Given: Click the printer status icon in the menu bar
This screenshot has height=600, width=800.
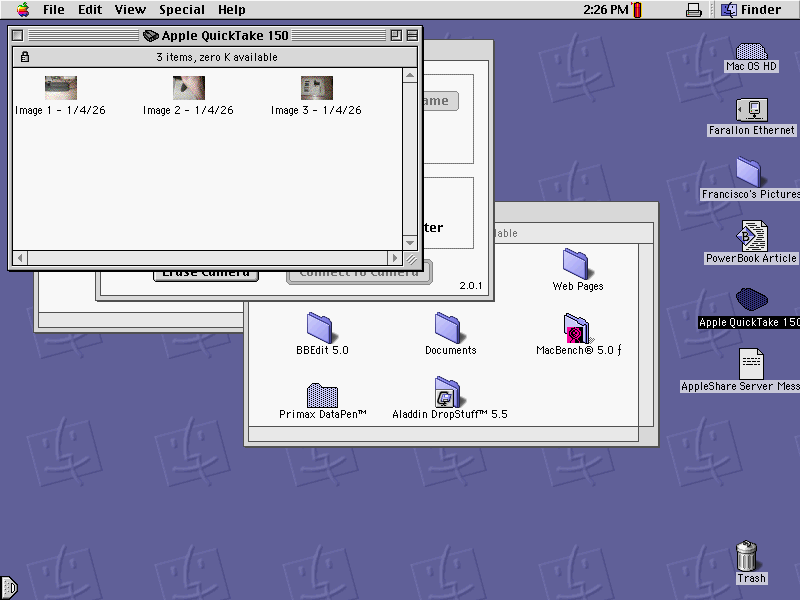Looking at the screenshot, I should pos(694,9).
